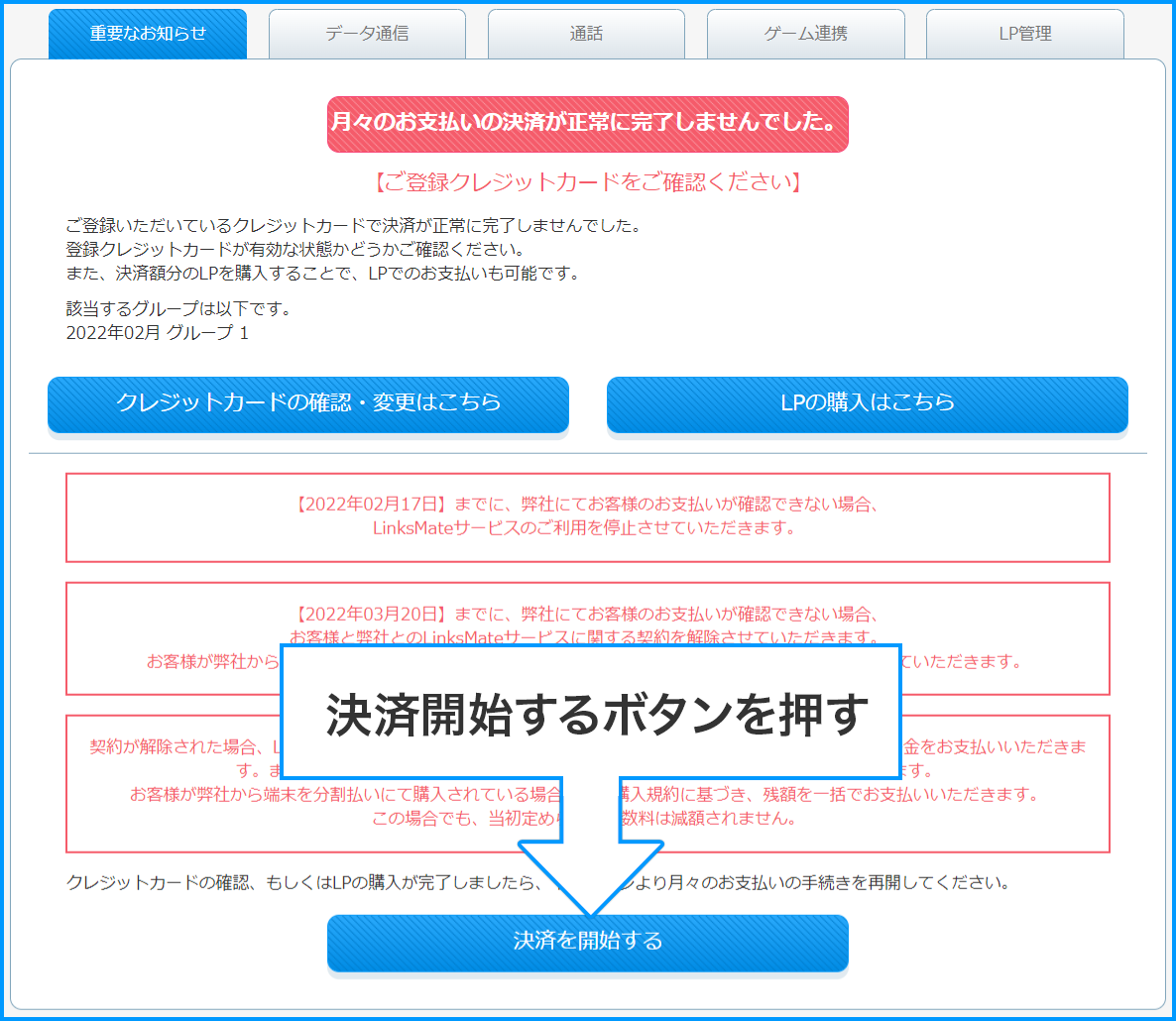
Task: Click the 決済を開始する button
Action: tap(587, 942)
